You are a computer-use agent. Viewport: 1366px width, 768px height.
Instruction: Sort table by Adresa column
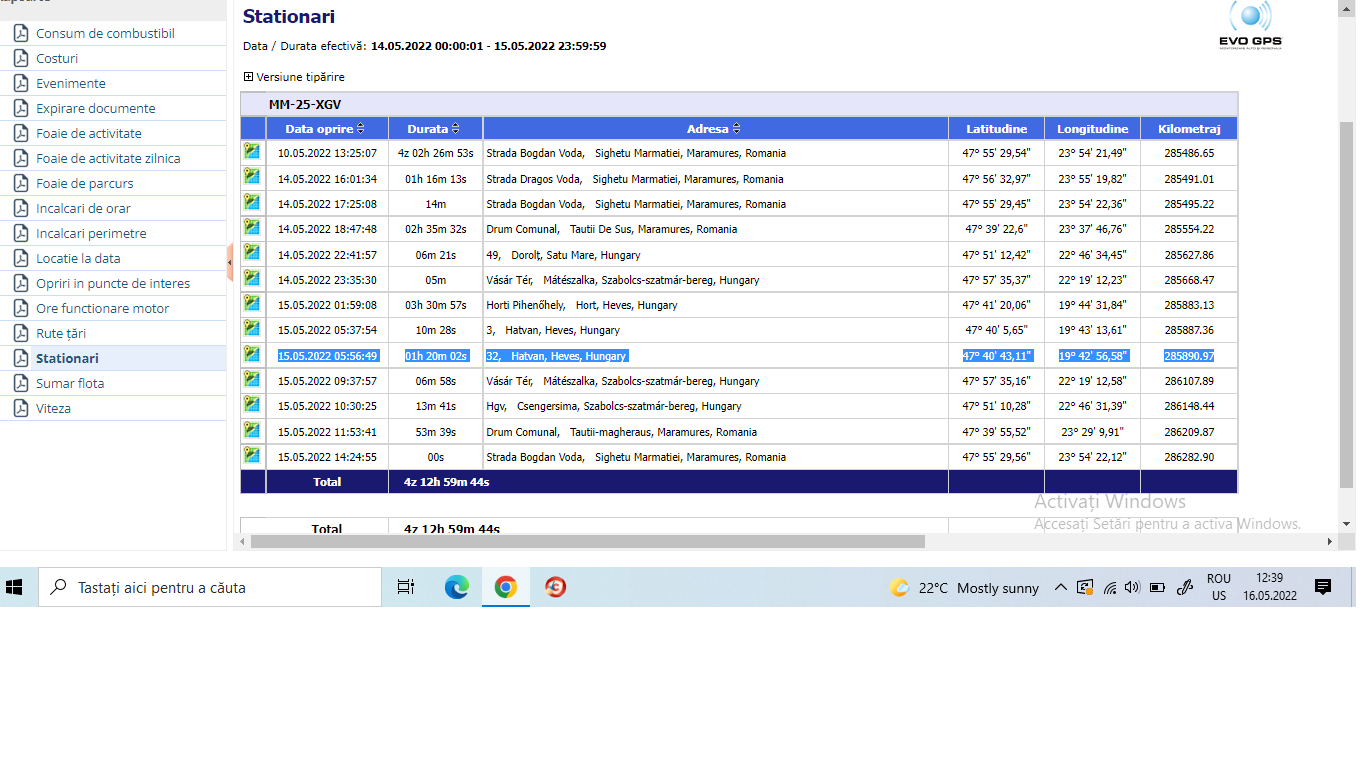pos(715,128)
